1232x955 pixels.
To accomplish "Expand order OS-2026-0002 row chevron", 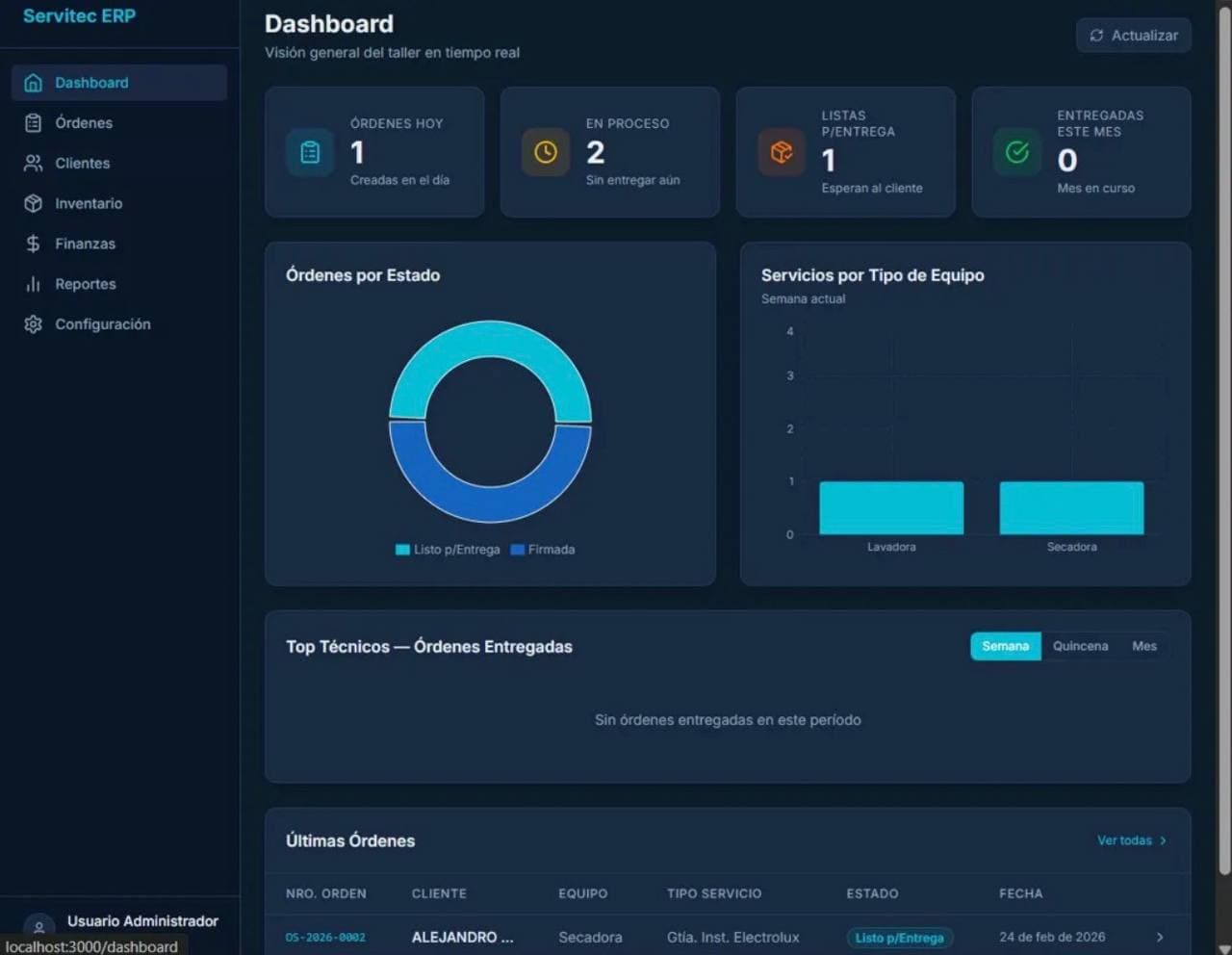I will (1160, 938).
